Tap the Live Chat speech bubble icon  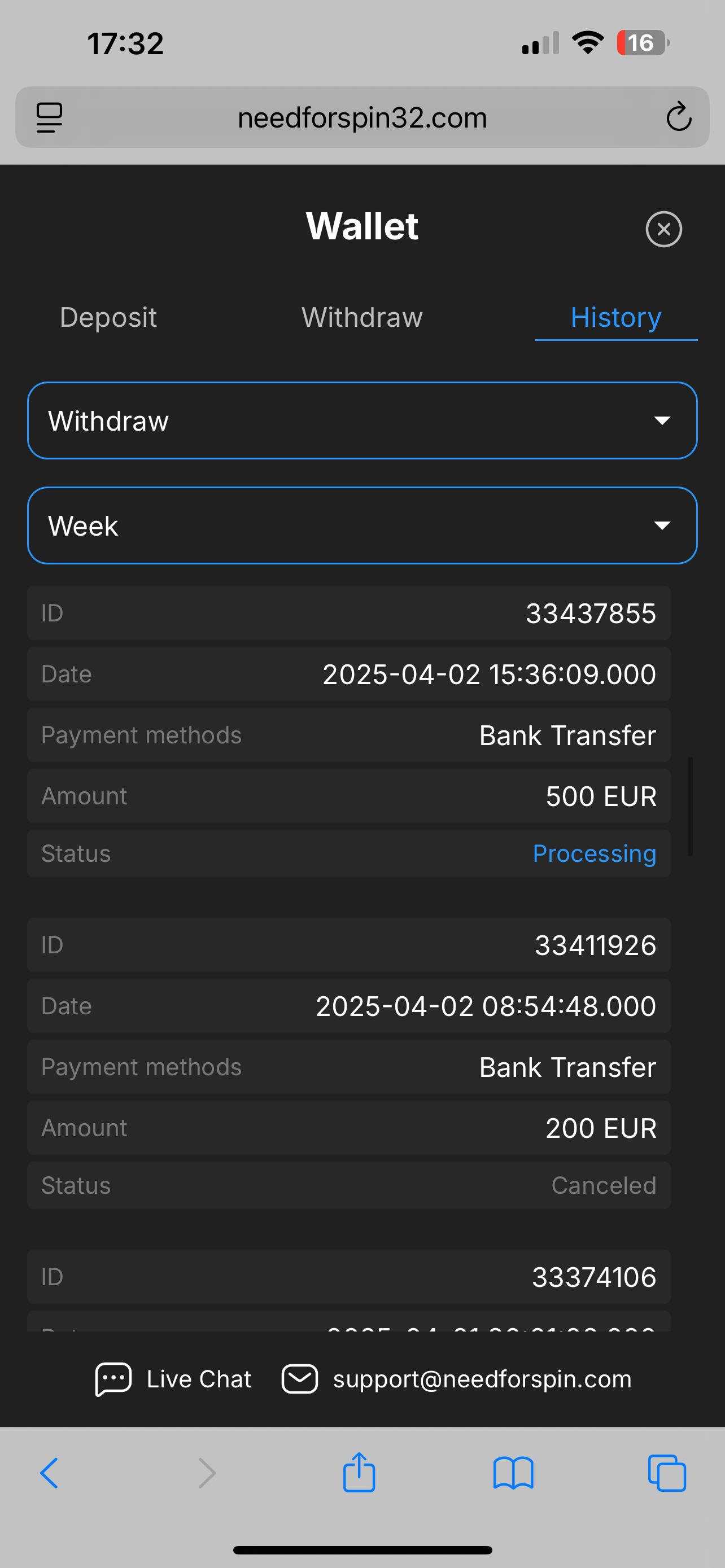pos(113,1379)
